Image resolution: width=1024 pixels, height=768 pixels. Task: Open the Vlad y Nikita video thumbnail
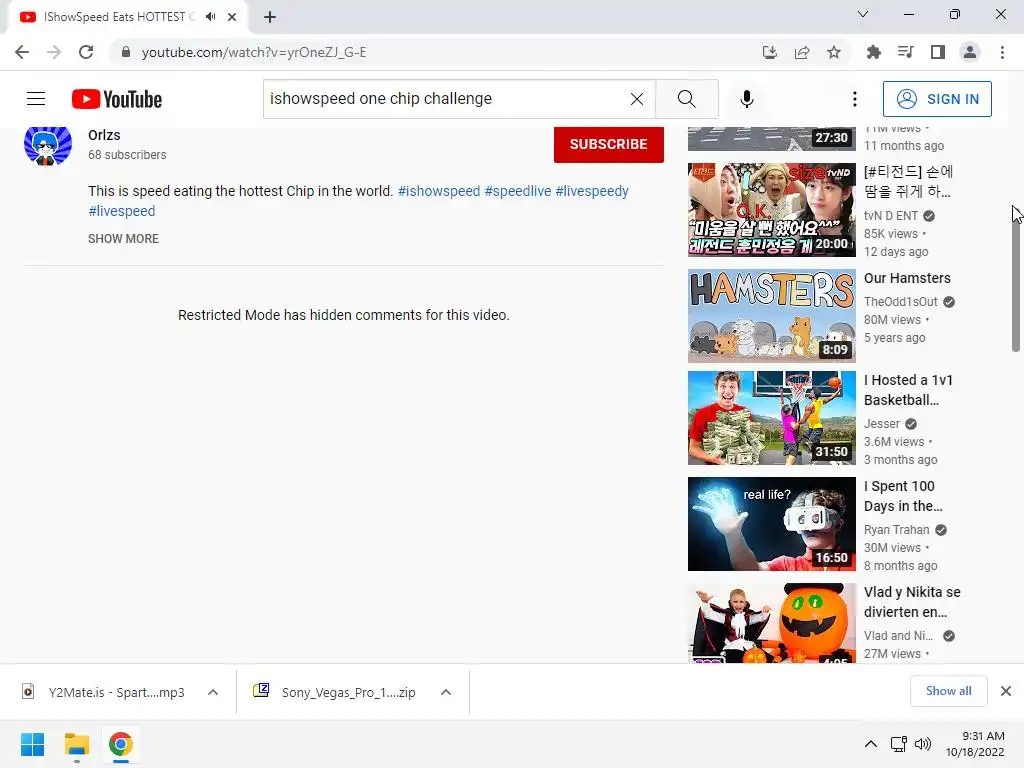click(771, 623)
